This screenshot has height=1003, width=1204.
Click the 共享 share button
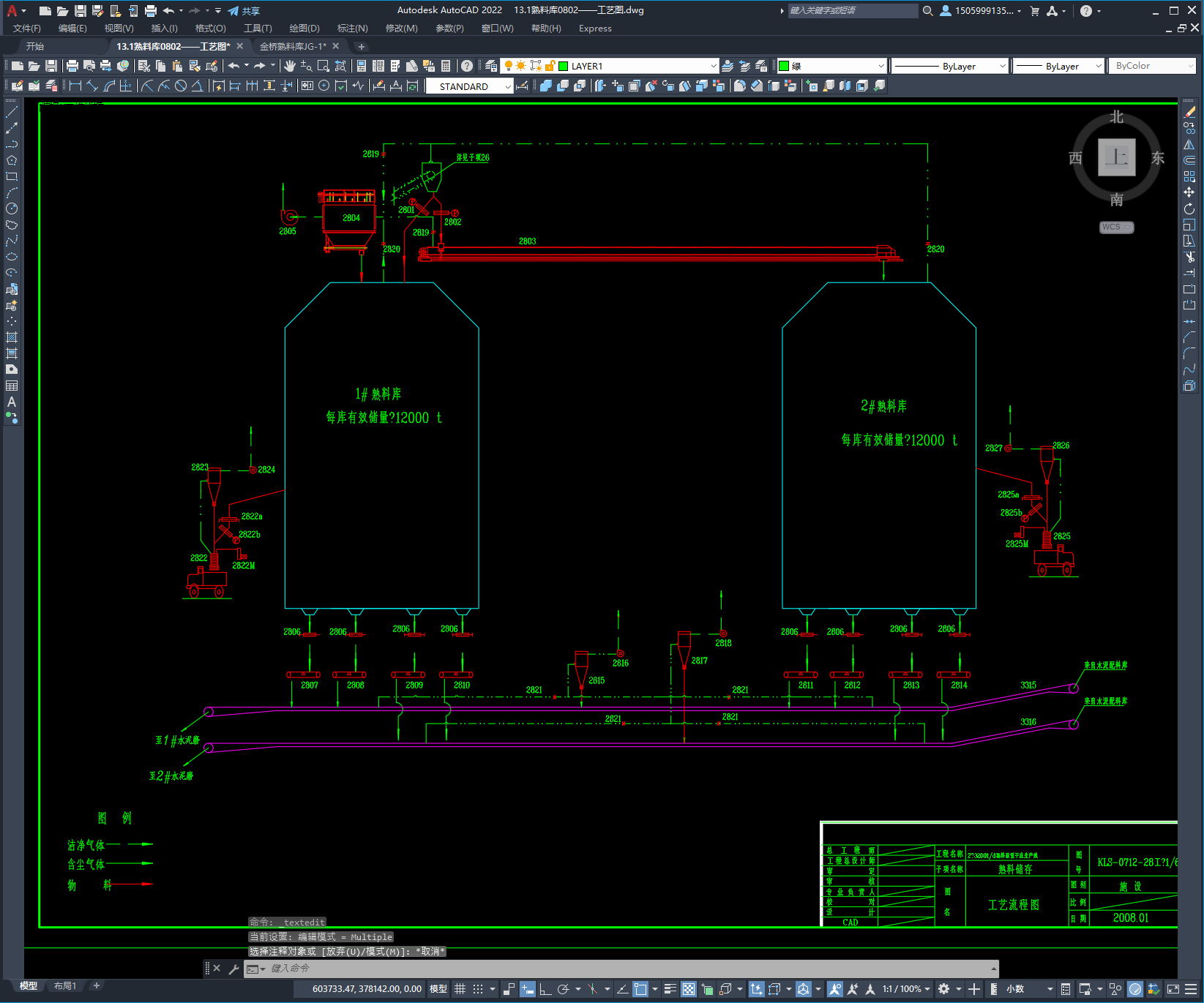point(244,11)
